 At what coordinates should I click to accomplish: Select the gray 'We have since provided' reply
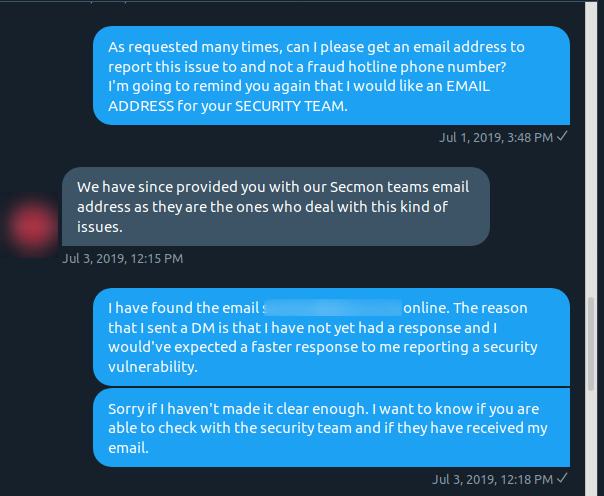coord(276,206)
